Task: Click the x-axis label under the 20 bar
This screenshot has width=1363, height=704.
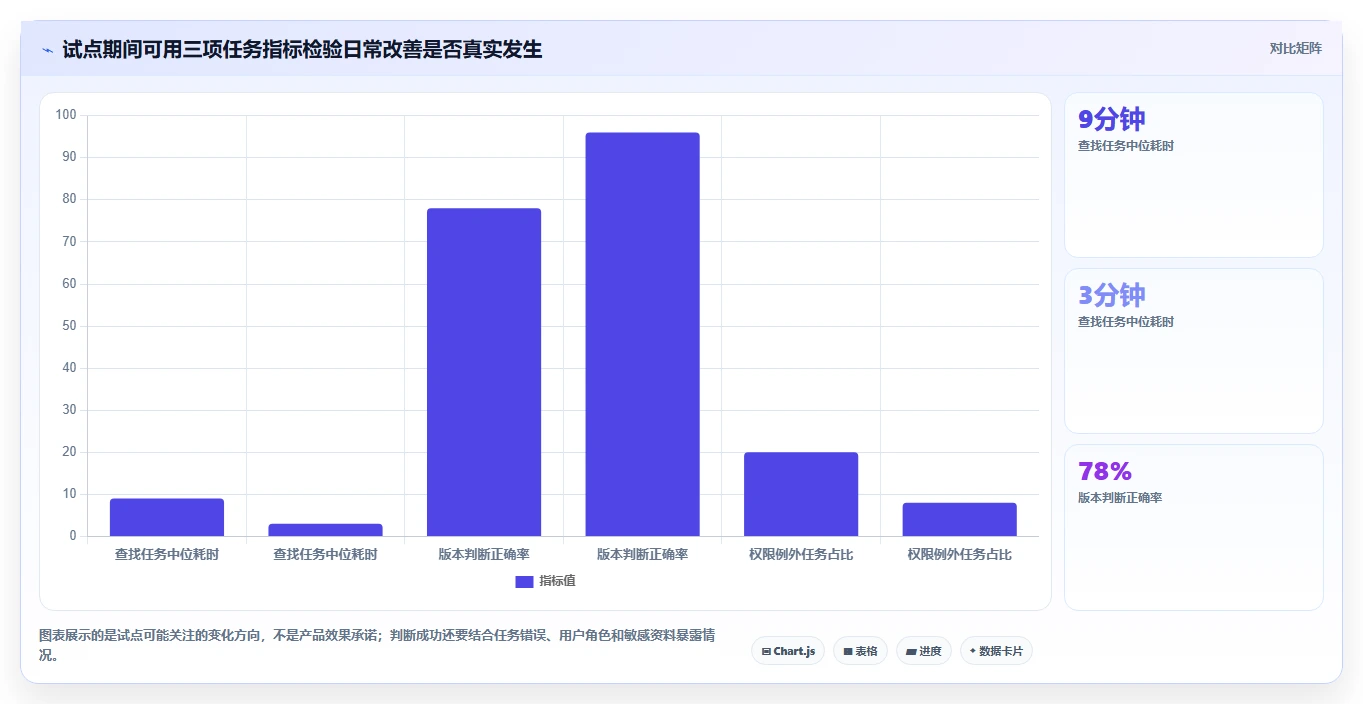Action: pyautogui.click(x=801, y=554)
